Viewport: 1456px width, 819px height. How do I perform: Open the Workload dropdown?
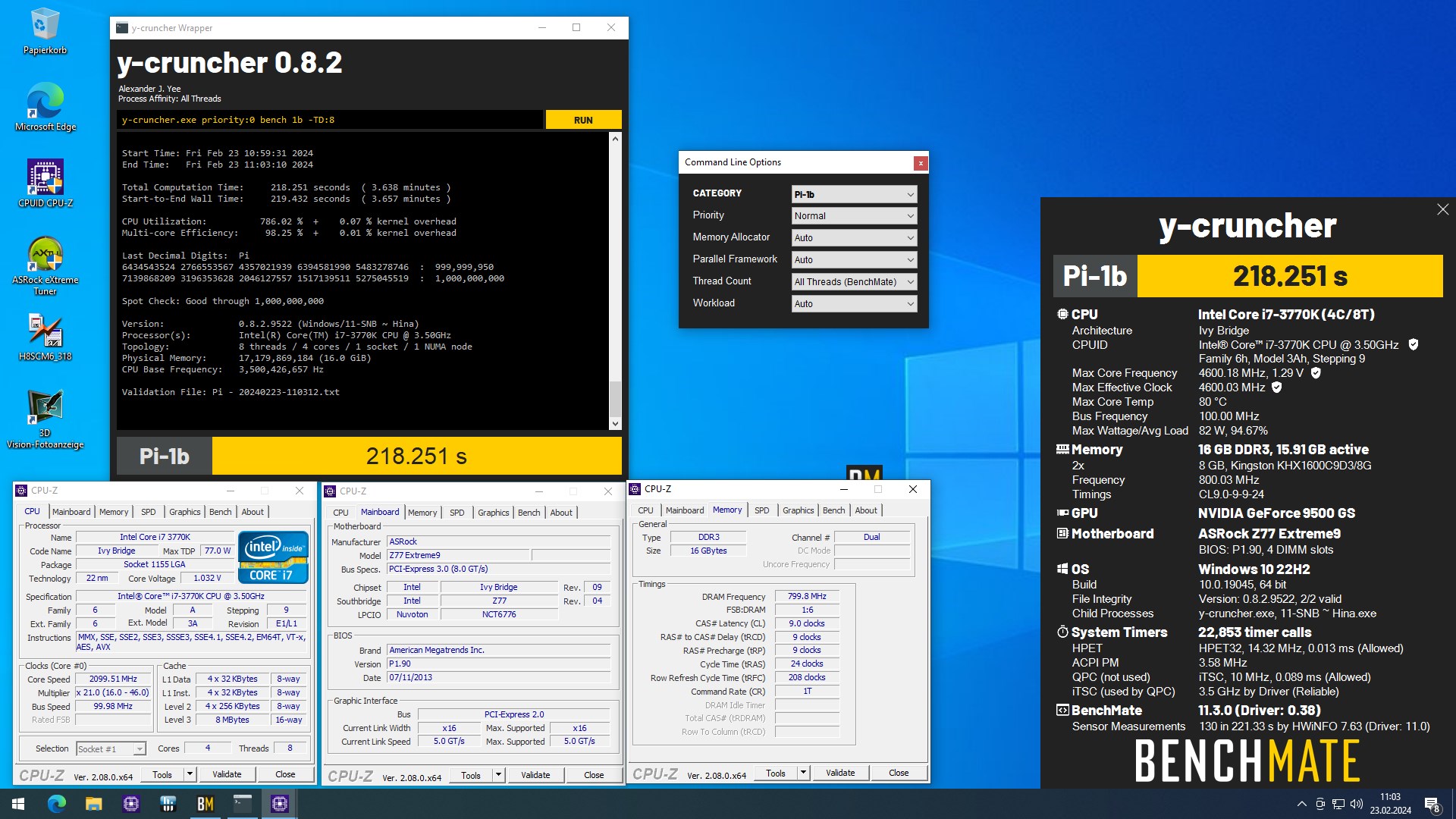point(854,304)
